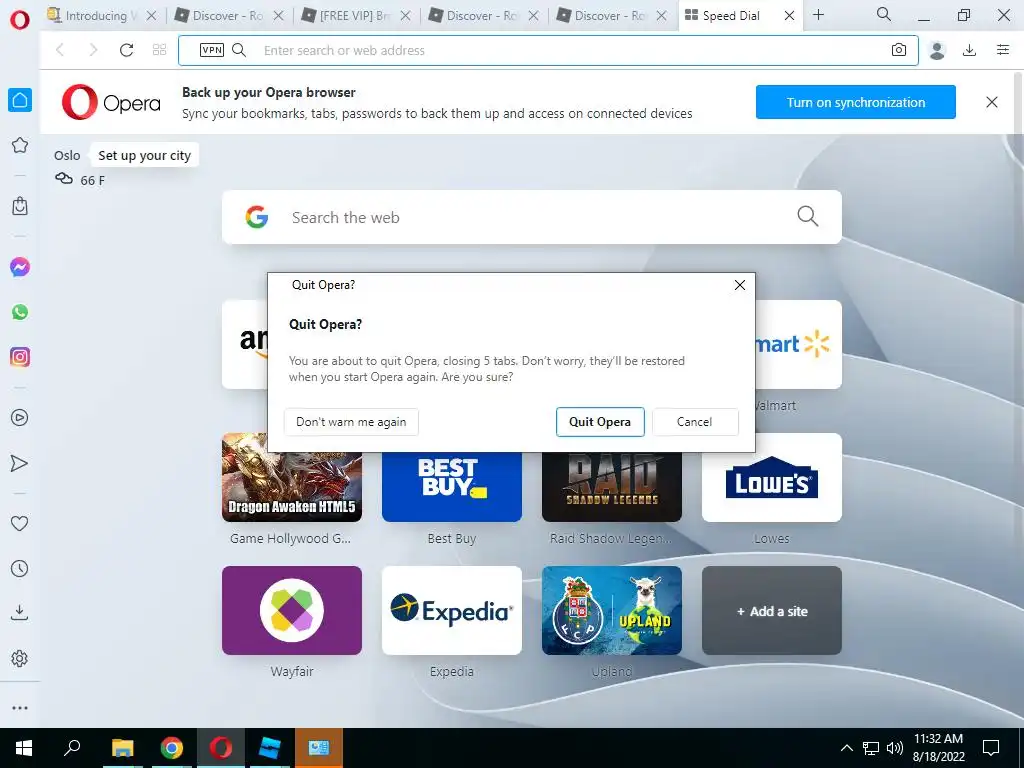Screen dimensions: 1024x768
Task: Open File Explorer from taskbar
Action: [122, 748]
